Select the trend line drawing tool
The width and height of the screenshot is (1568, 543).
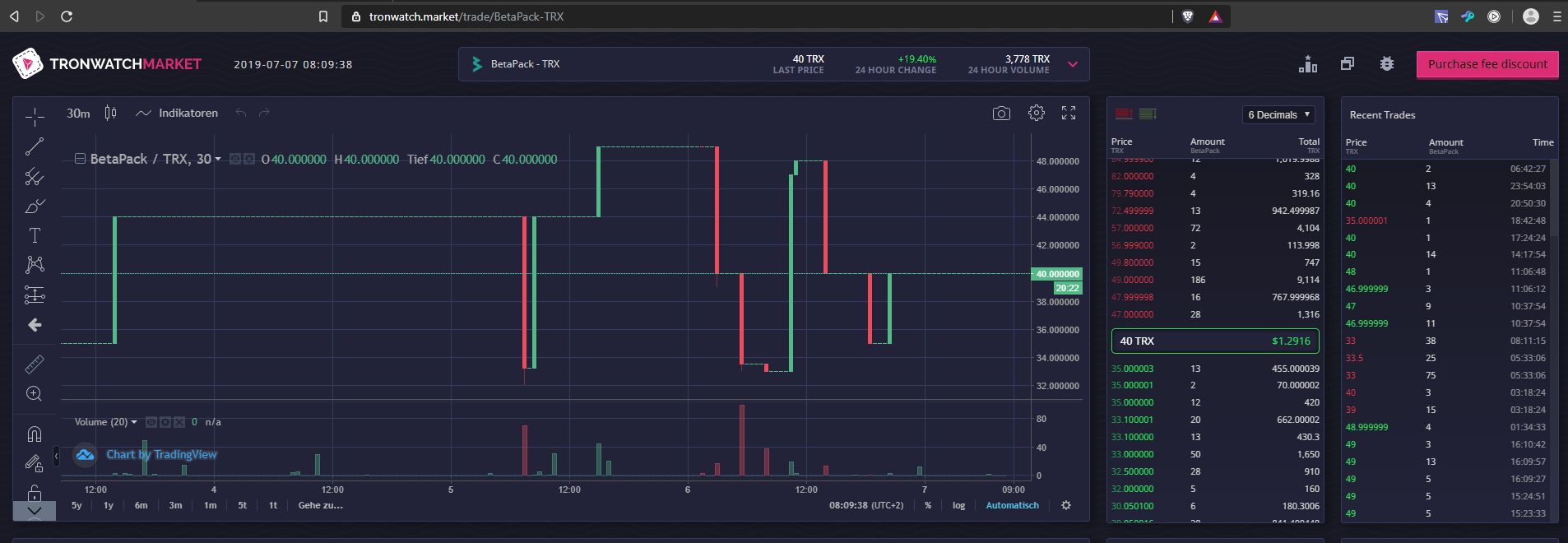point(35,146)
